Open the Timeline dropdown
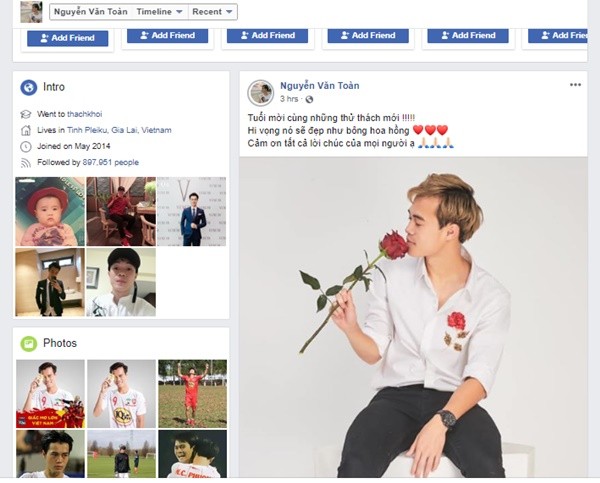 click(x=159, y=12)
